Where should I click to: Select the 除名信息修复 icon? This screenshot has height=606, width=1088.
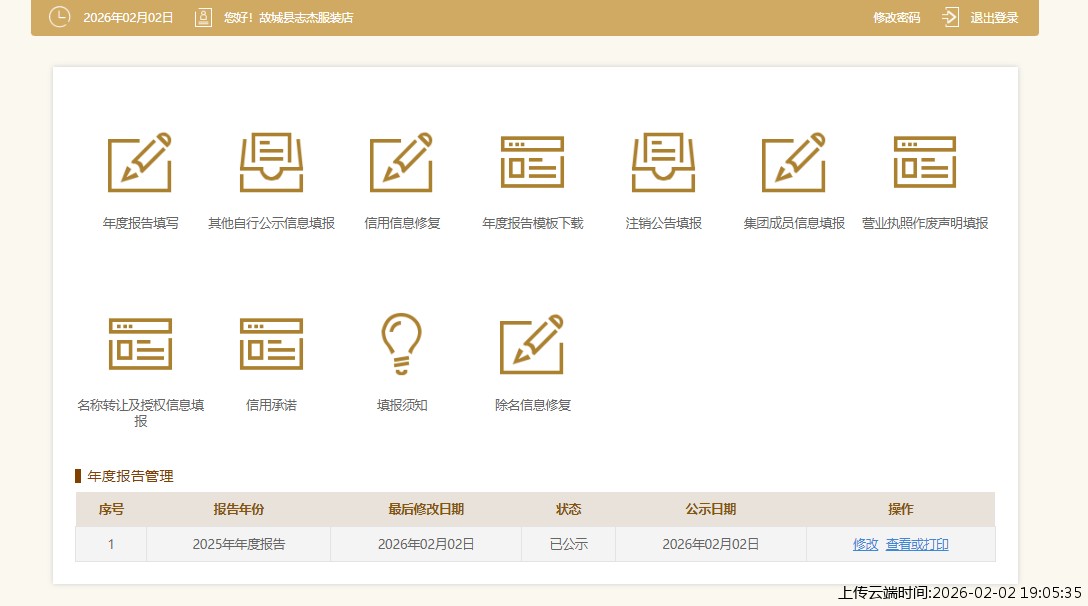click(532, 344)
